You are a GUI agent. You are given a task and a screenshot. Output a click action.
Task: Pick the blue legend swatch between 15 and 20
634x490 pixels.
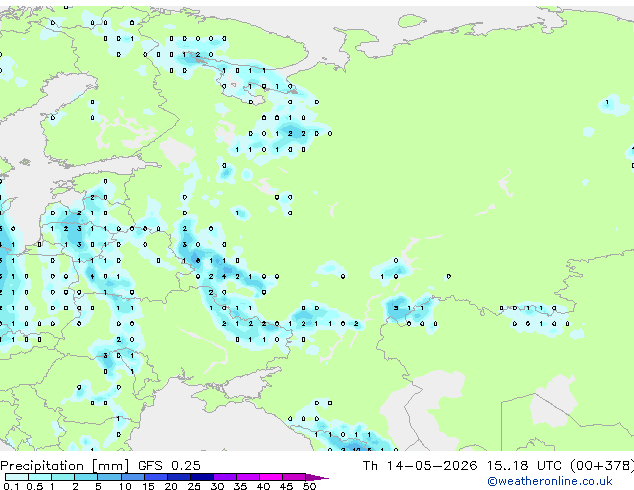point(156,477)
